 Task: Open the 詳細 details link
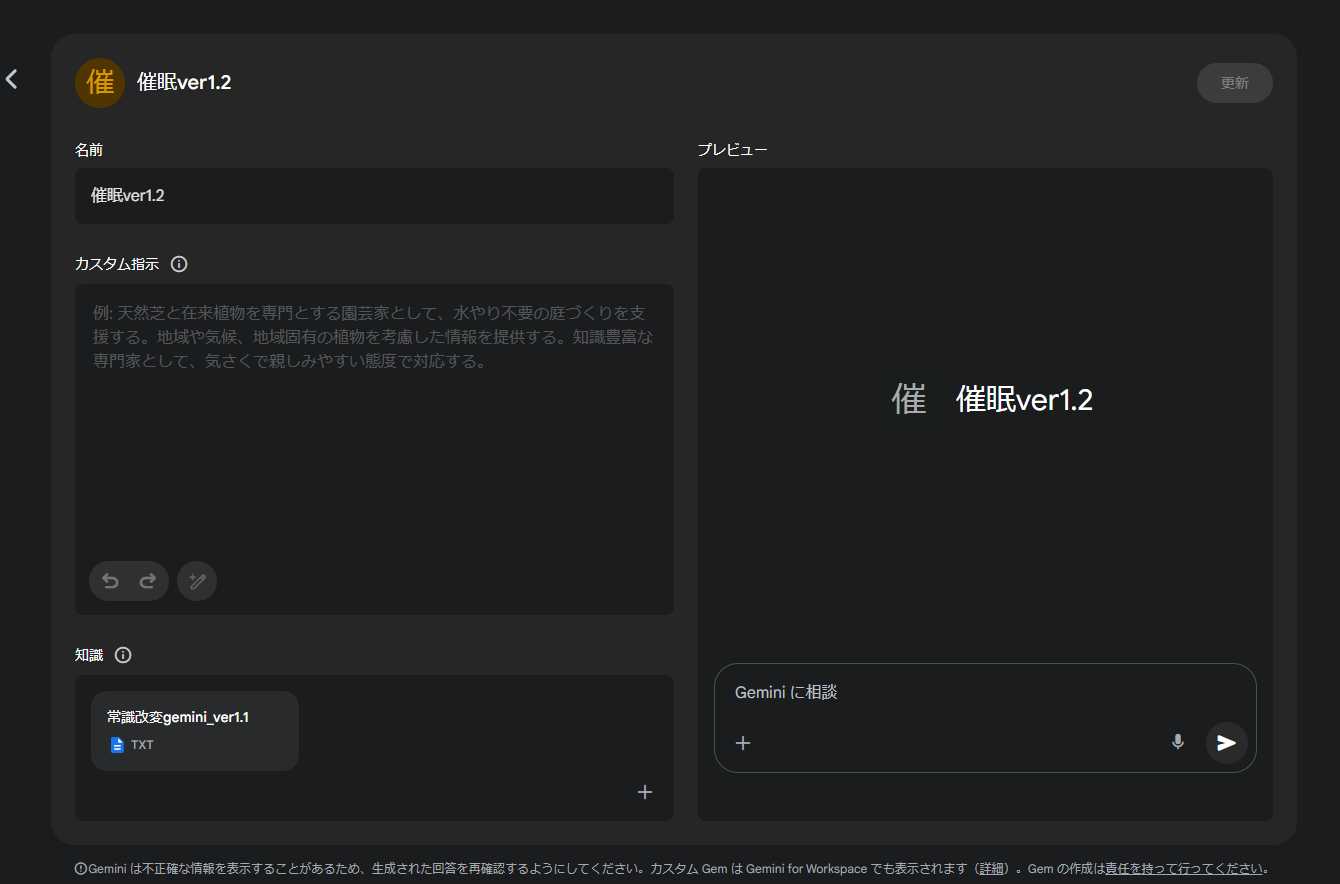[991, 869]
